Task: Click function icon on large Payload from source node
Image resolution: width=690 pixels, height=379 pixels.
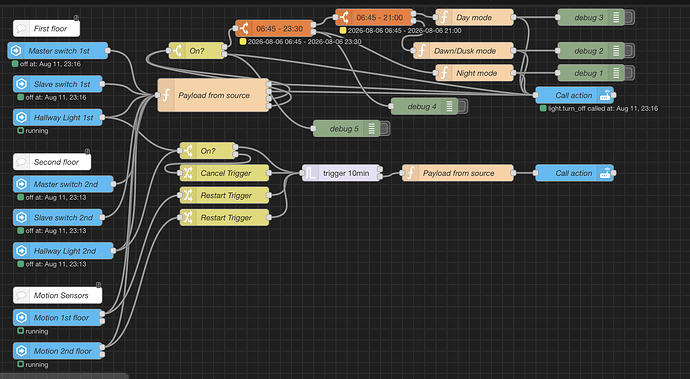Action: coord(166,95)
